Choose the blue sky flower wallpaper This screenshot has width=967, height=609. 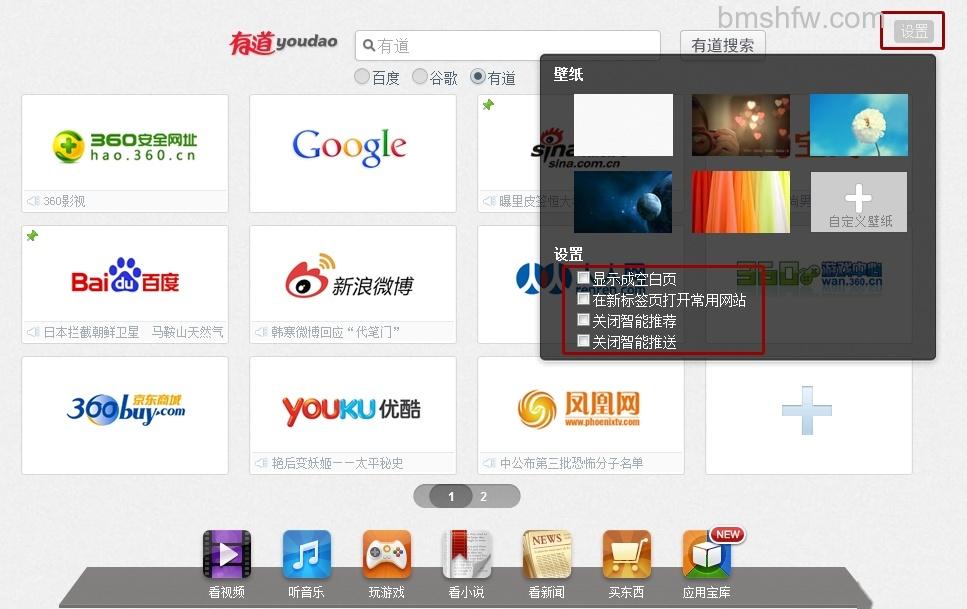tap(858, 125)
